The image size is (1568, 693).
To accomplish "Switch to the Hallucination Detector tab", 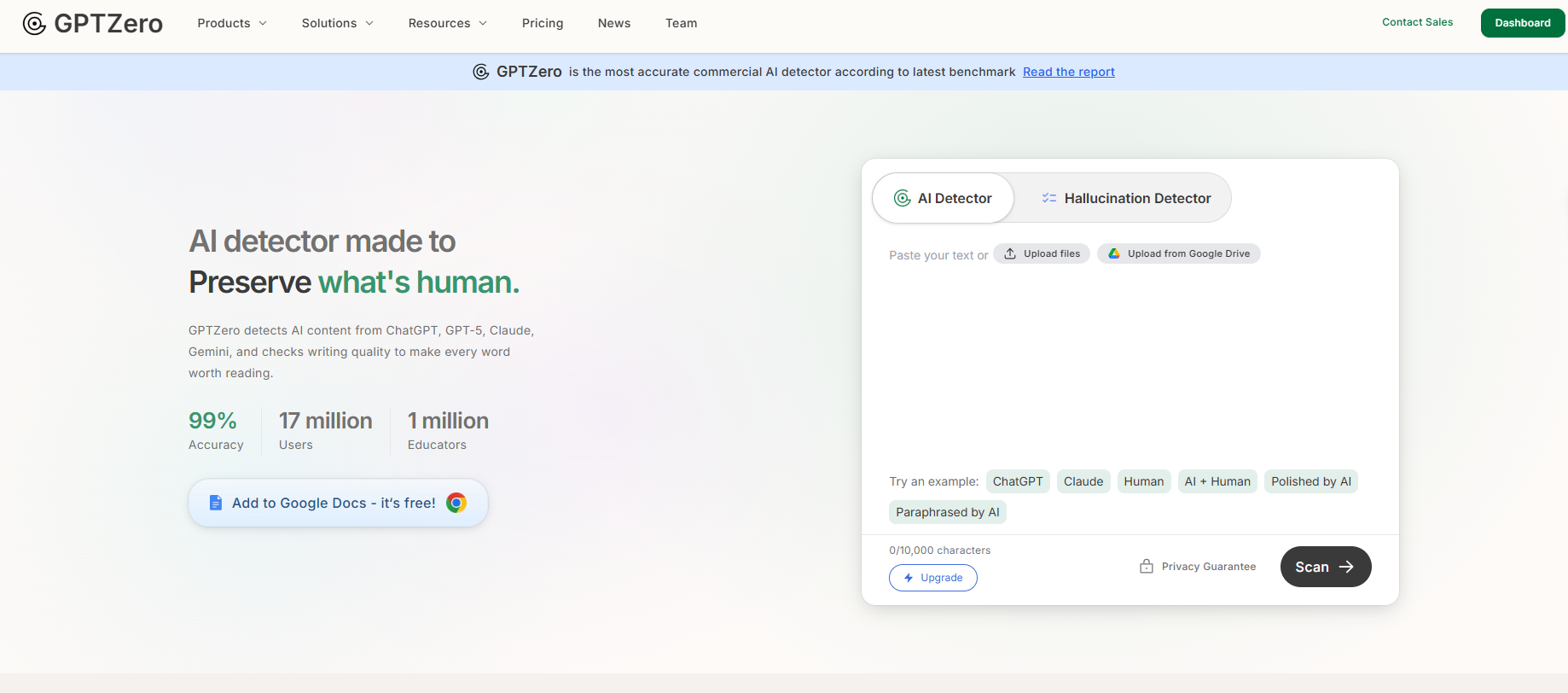I will click(1126, 198).
